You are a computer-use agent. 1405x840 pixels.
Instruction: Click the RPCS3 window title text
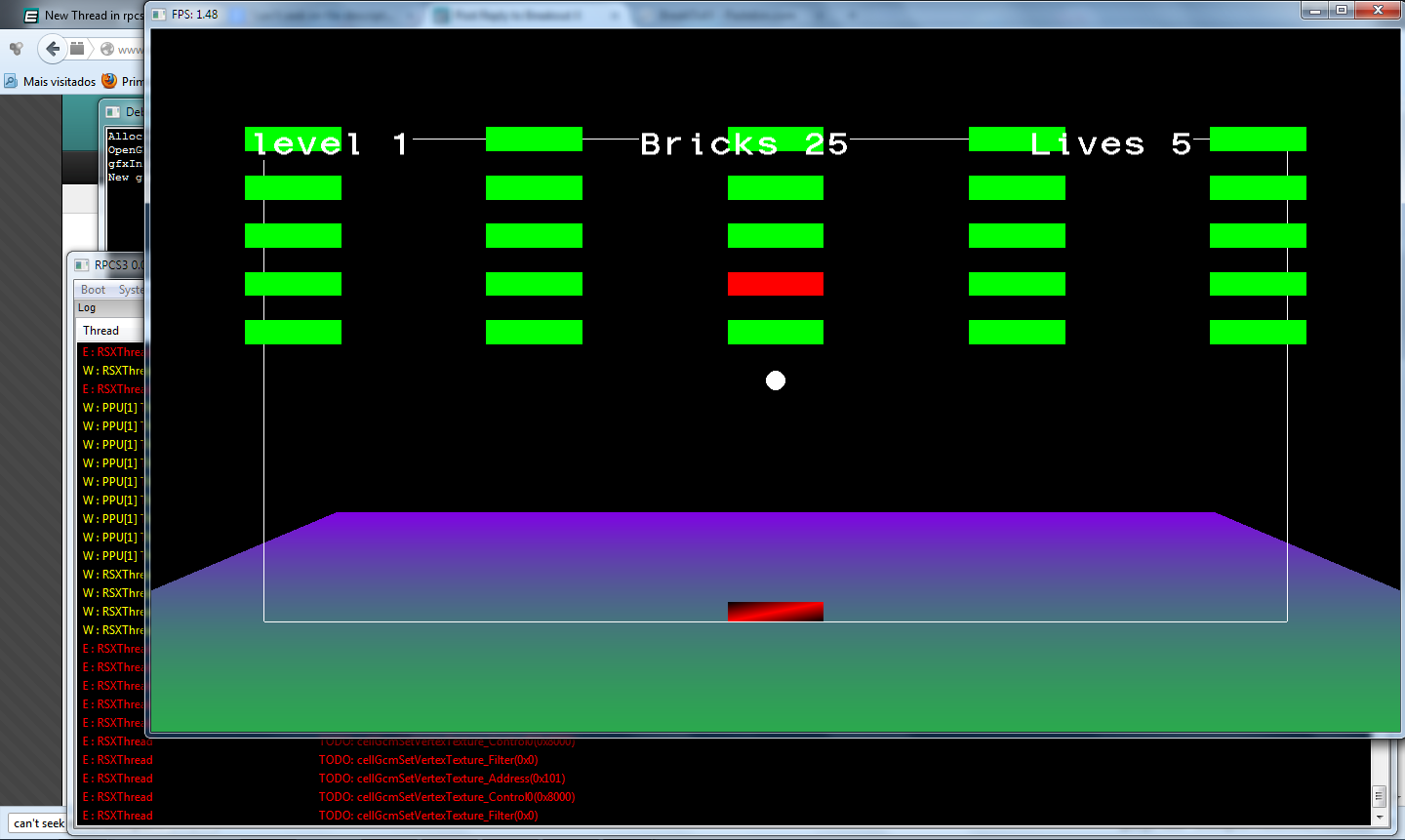(119, 264)
